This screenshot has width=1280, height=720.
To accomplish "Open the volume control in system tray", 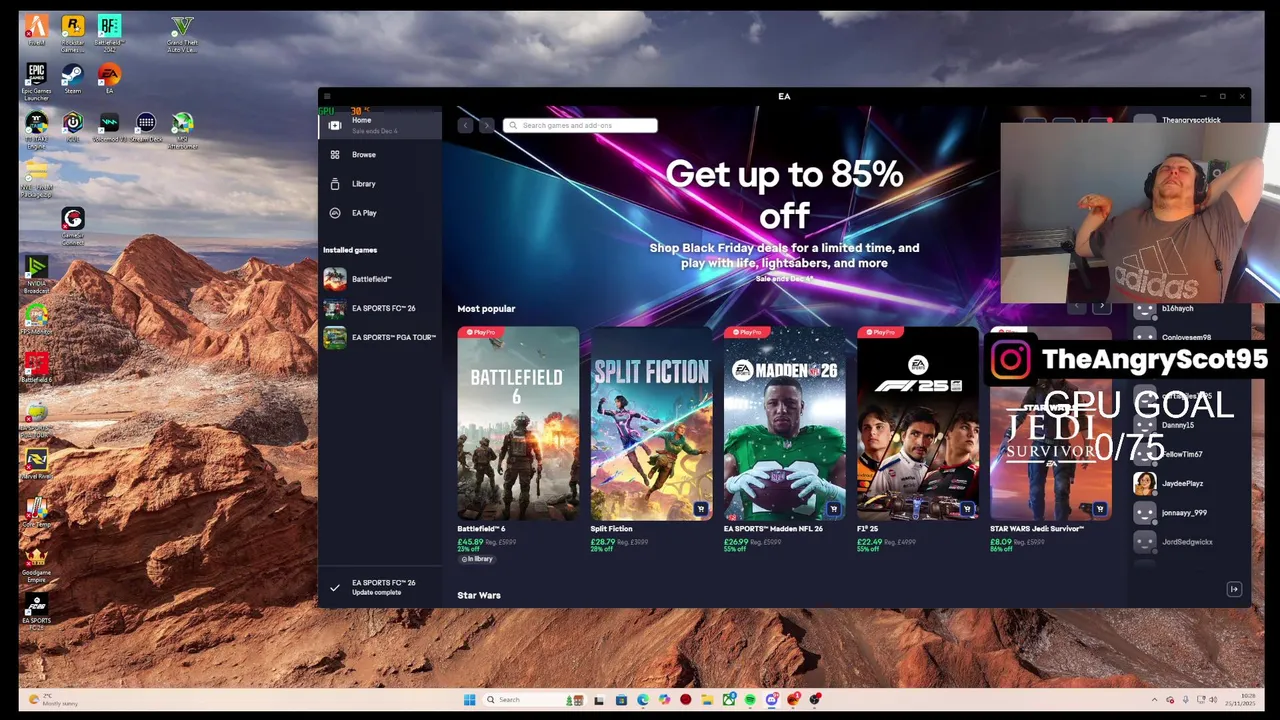I will 1213,700.
